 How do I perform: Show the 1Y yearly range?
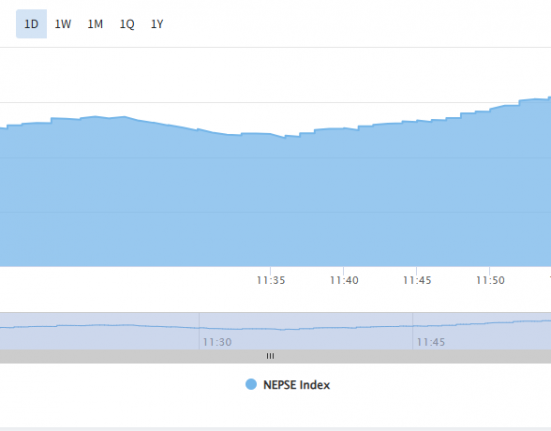click(x=157, y=24)
